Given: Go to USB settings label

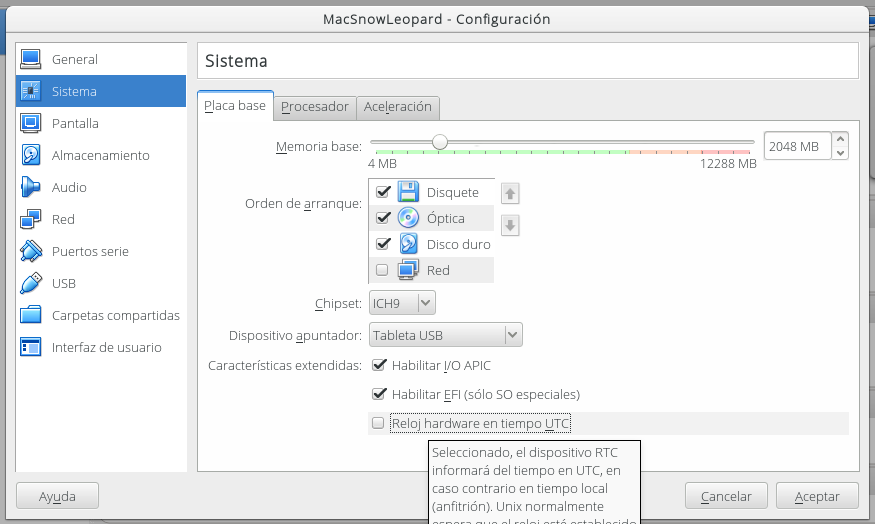Looking at the screenshot, I should point(64,283).
